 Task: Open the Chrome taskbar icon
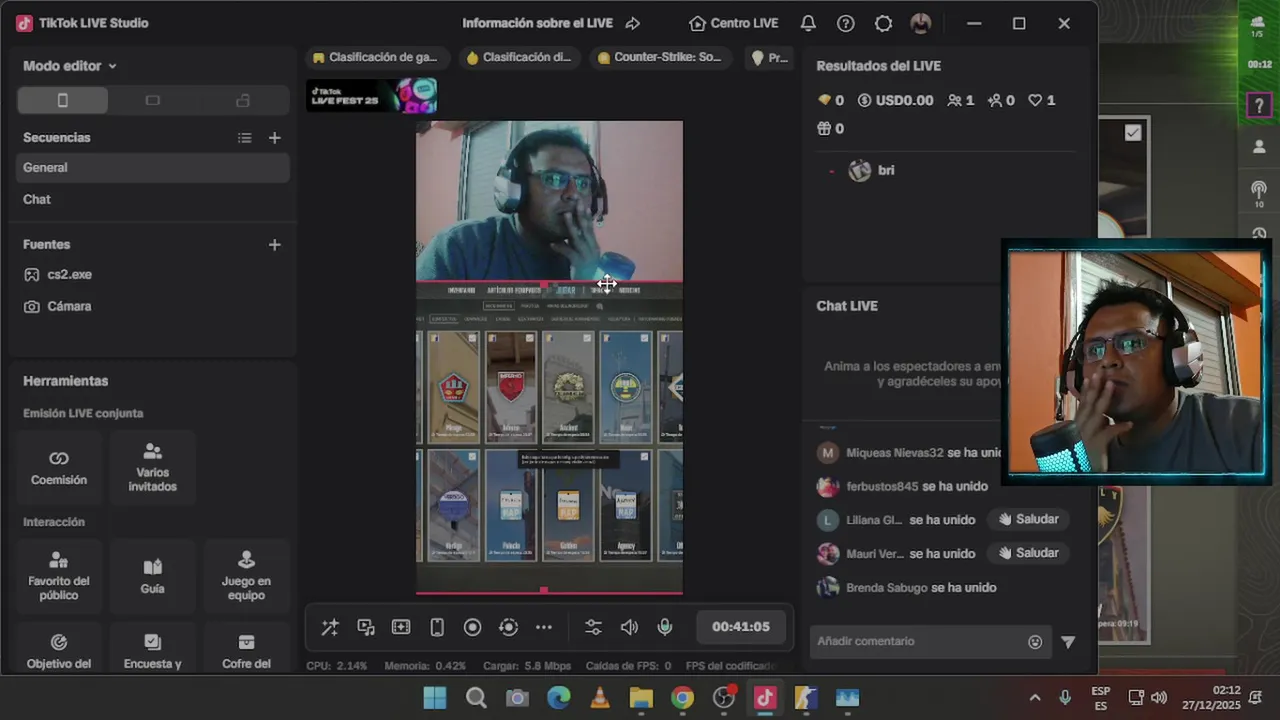pyautogui.click(x=682, y=698)
